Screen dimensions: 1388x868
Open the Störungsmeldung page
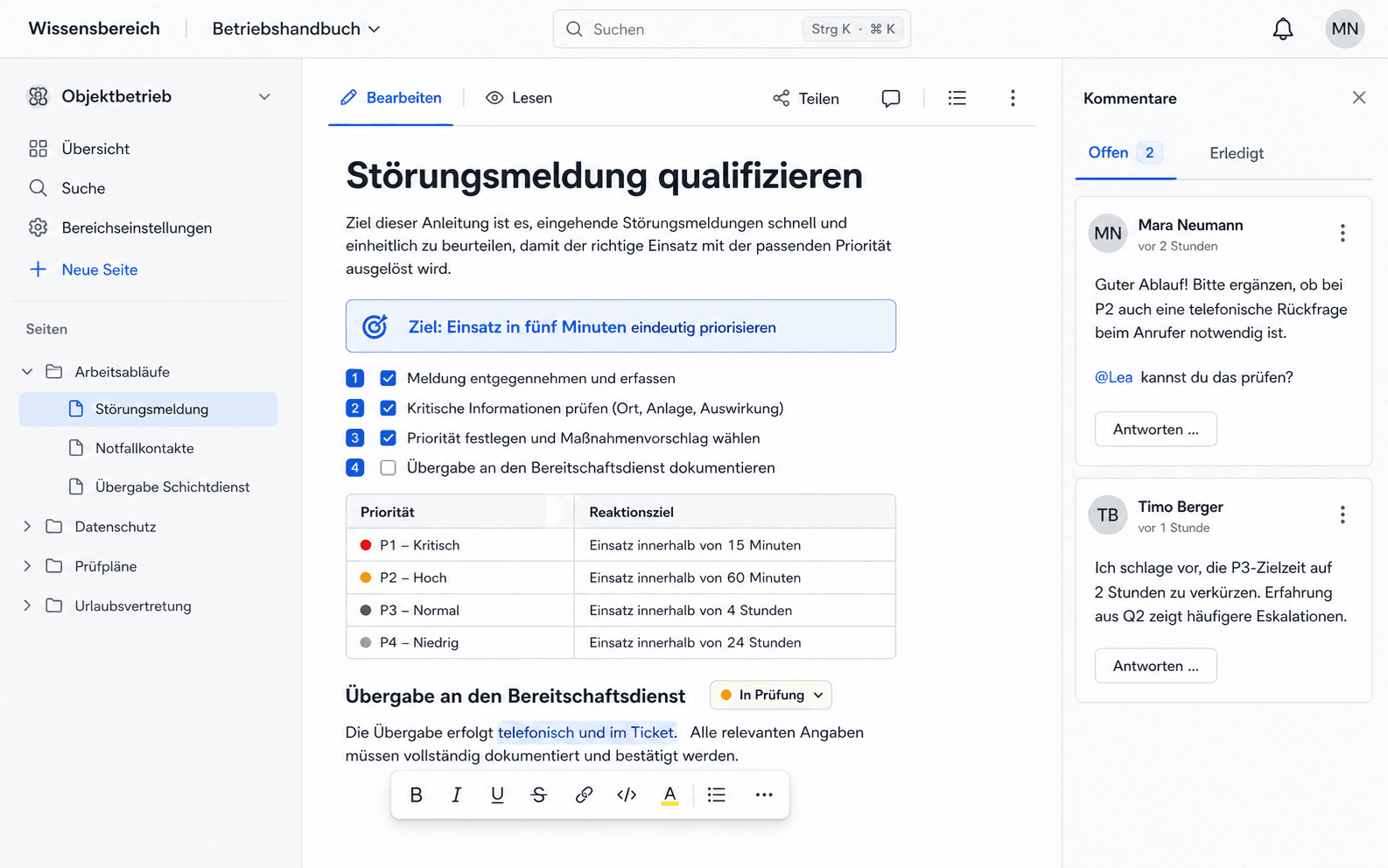click(149, 409)
